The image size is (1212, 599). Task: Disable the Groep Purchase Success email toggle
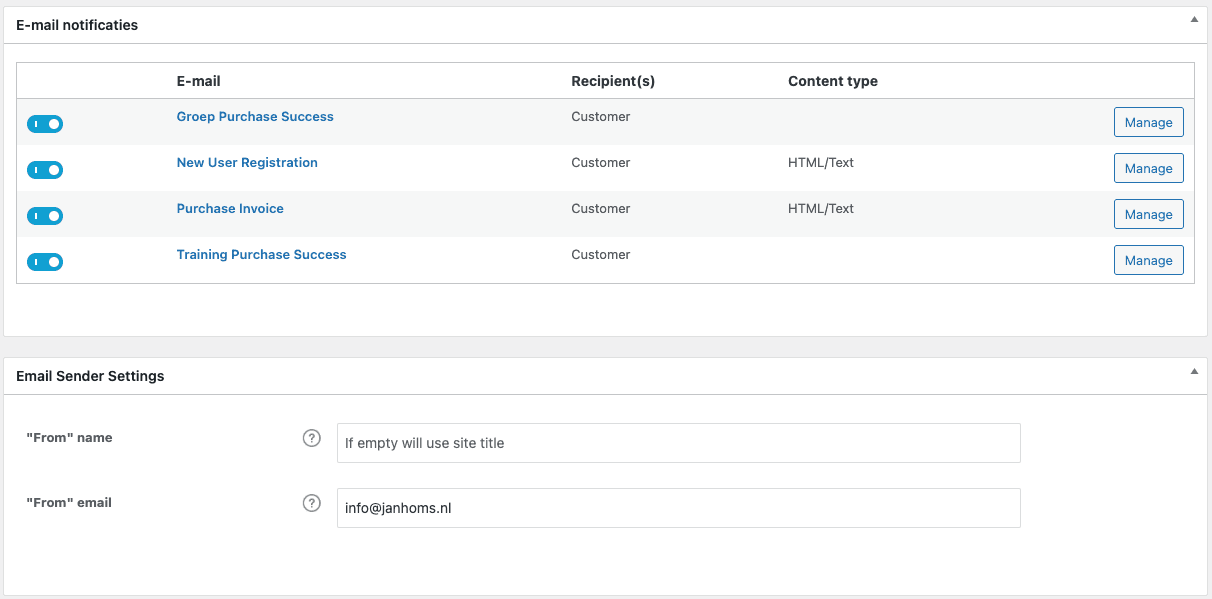pyautogui.click(x=45, y=124)
